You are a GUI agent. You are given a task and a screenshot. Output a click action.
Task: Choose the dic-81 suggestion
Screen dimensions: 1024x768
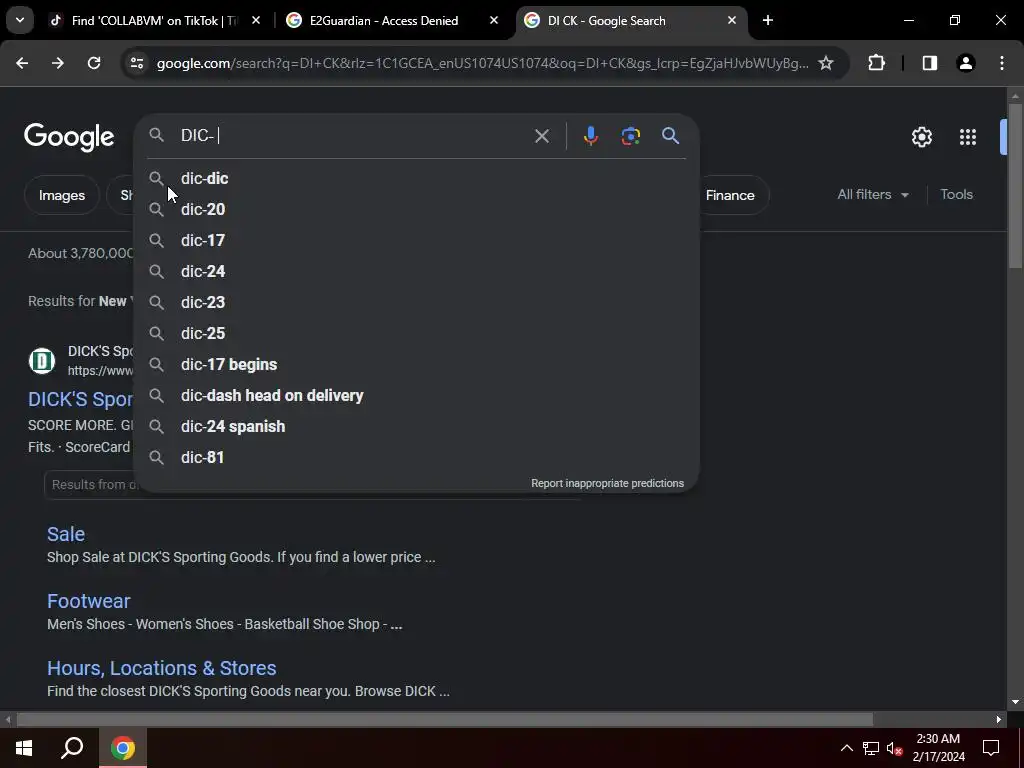coord(416,457)
